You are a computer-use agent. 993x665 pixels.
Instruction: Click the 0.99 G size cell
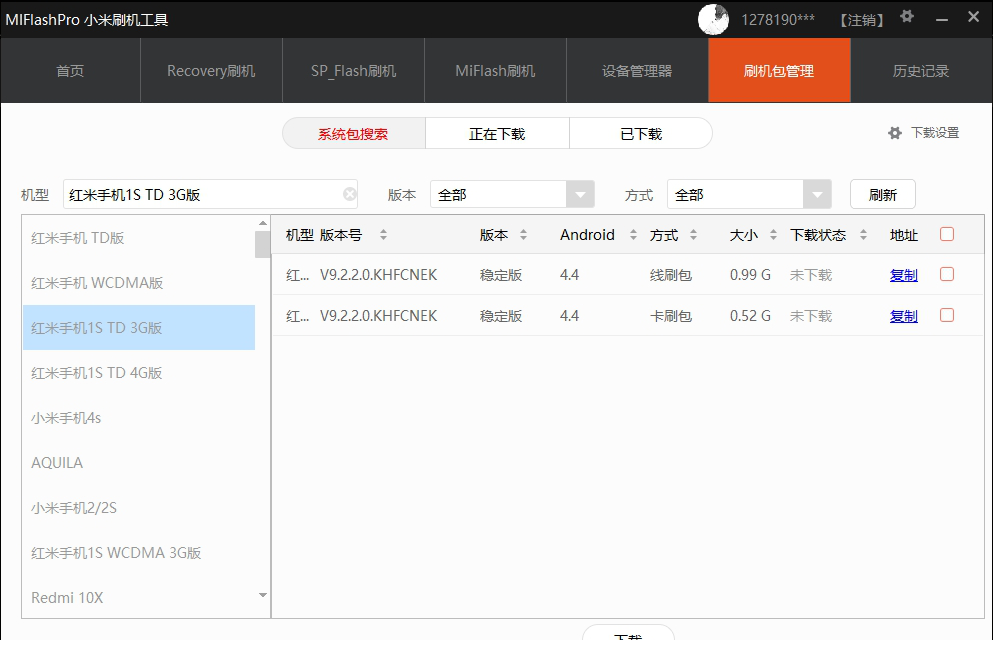point(750,275)
